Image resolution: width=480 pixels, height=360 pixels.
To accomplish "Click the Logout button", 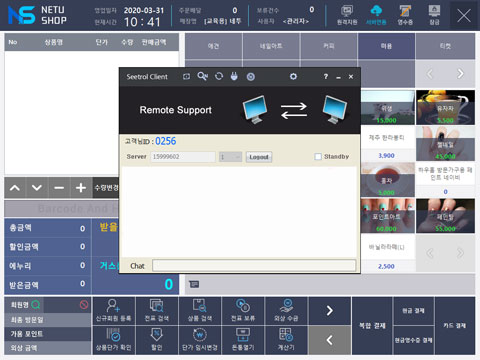I will pos(259,157).
